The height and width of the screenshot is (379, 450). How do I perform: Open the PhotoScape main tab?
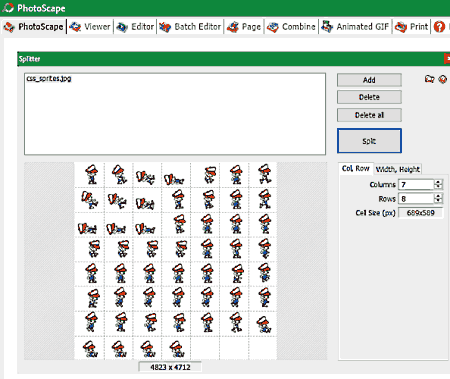pyautogui.click(x=33, y=27)
